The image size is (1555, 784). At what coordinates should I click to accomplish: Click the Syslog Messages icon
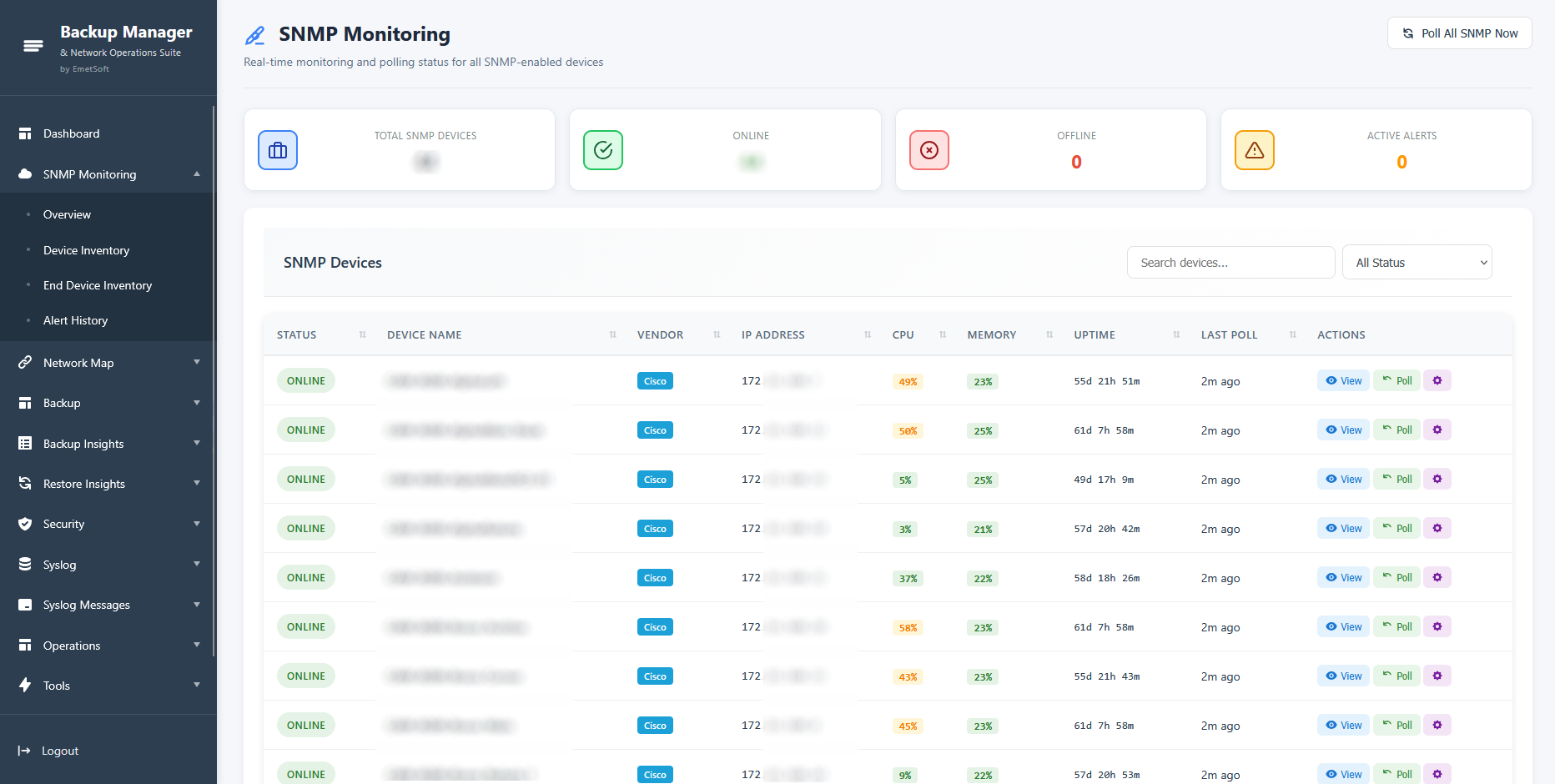point(25,605)
